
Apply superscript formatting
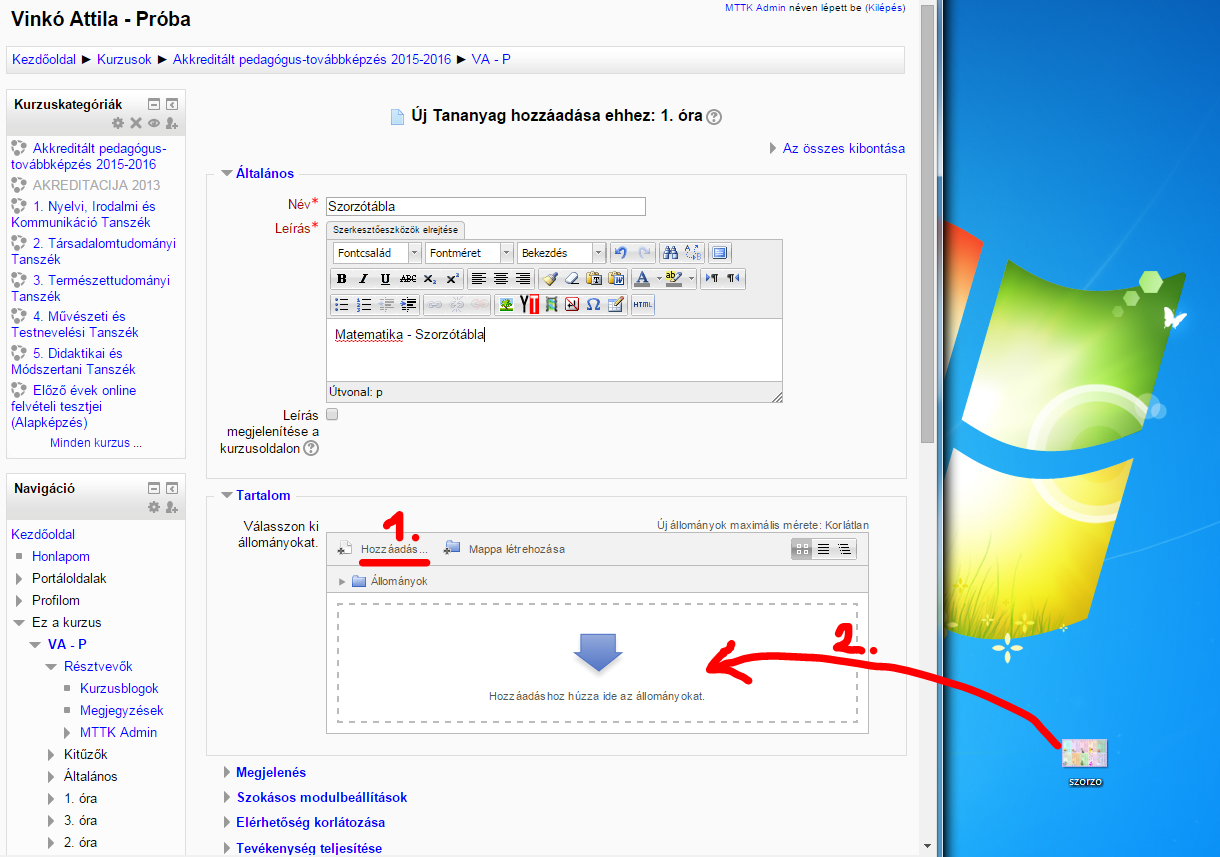(x=452, y=279)
